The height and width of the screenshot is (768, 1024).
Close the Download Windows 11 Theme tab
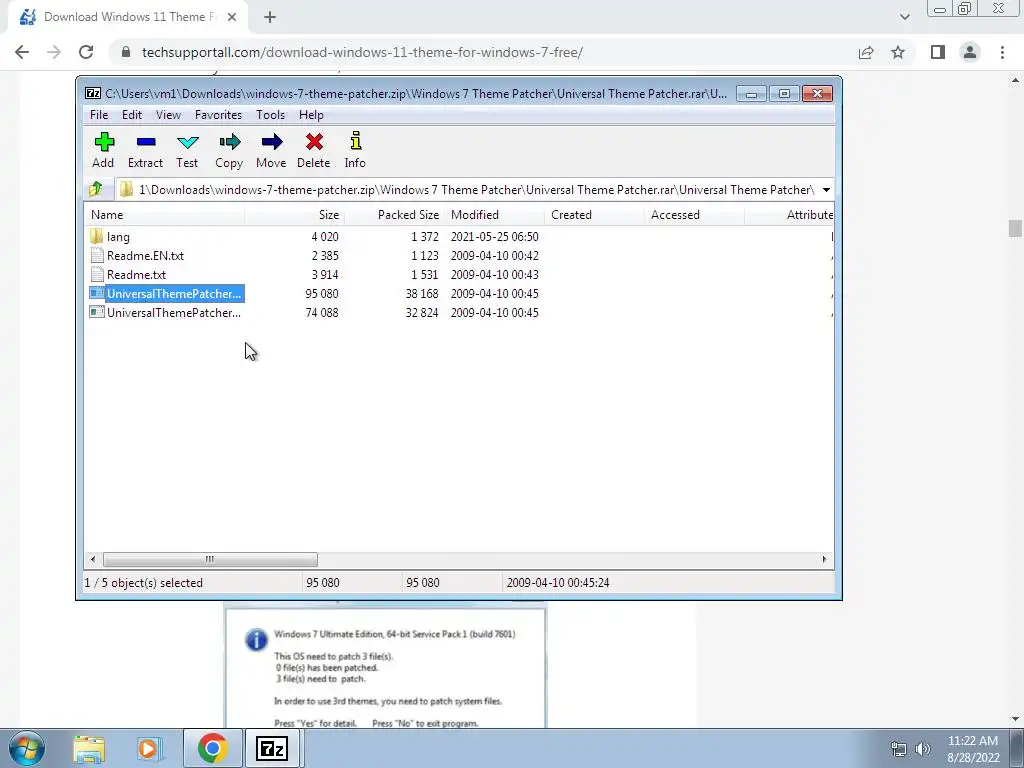(x=232, y=17)
